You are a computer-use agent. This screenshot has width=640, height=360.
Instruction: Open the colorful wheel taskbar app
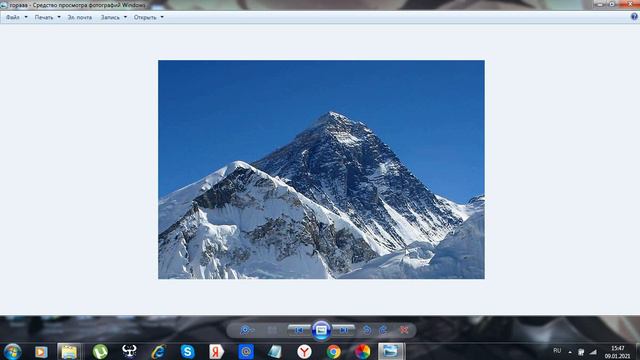(x=362, y=352)
